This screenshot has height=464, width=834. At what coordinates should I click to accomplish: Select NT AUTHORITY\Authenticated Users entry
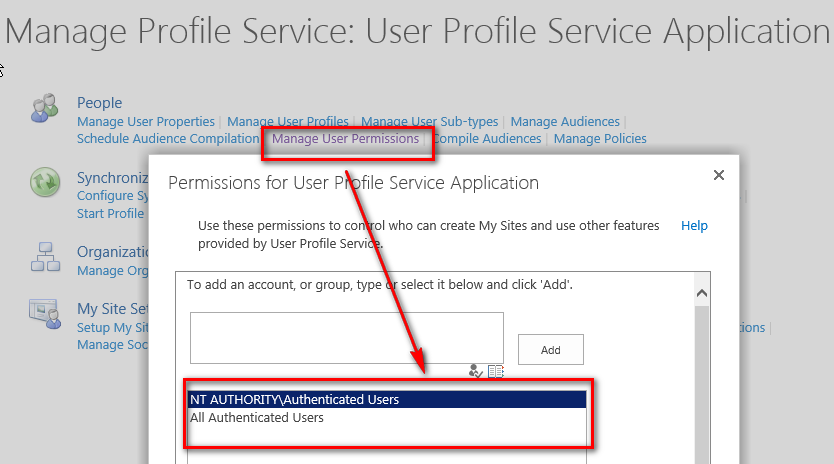coord(387,399)
